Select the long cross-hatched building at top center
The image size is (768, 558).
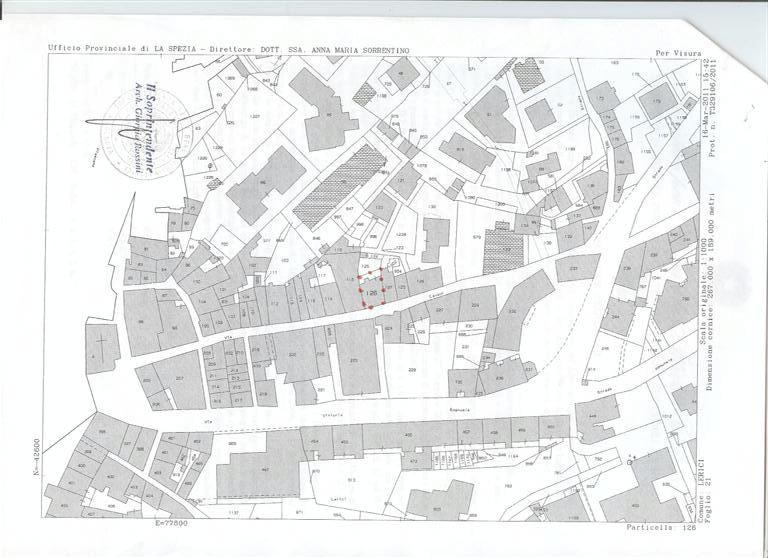click(x=338, y=186)
